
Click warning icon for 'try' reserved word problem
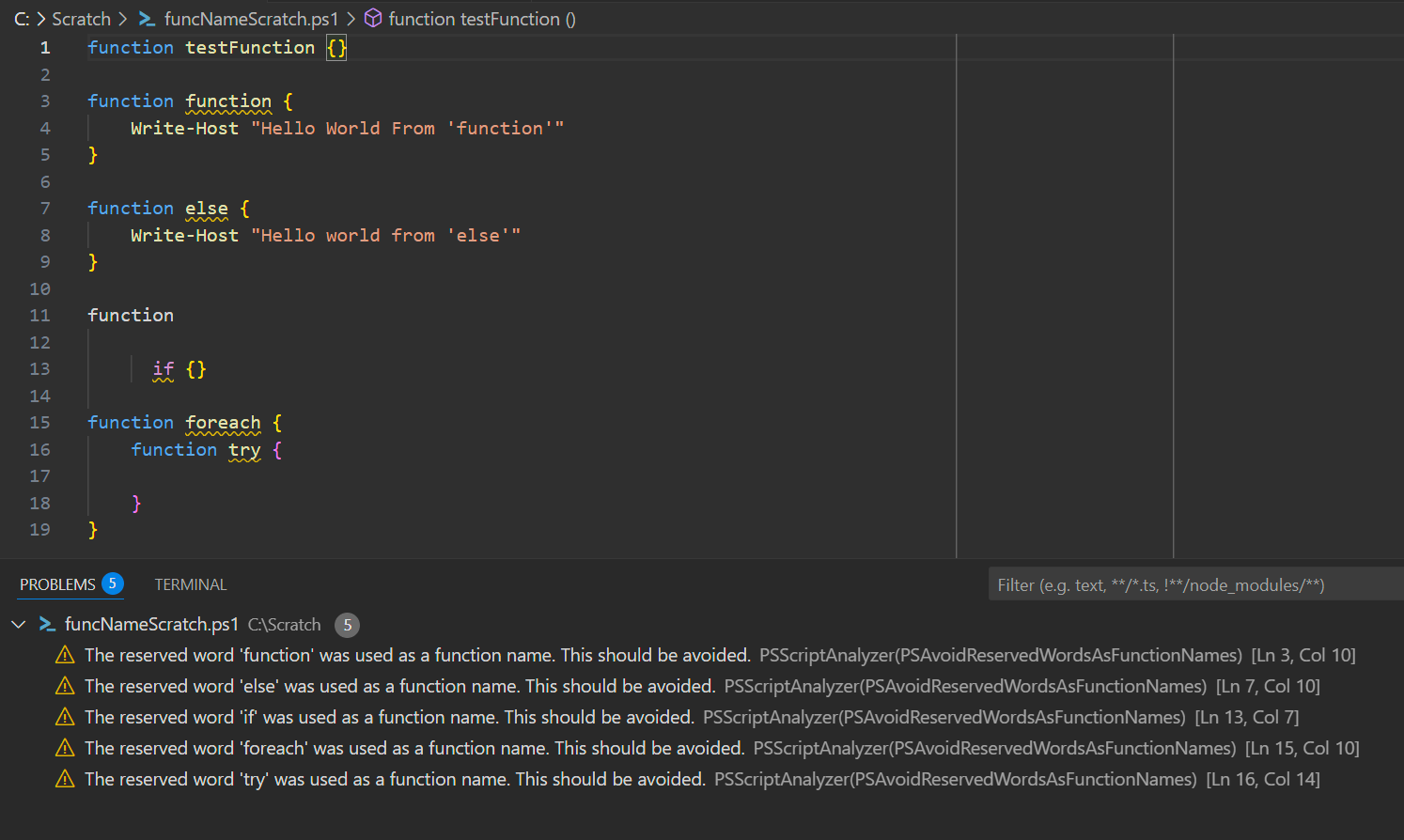coord(65,779)
